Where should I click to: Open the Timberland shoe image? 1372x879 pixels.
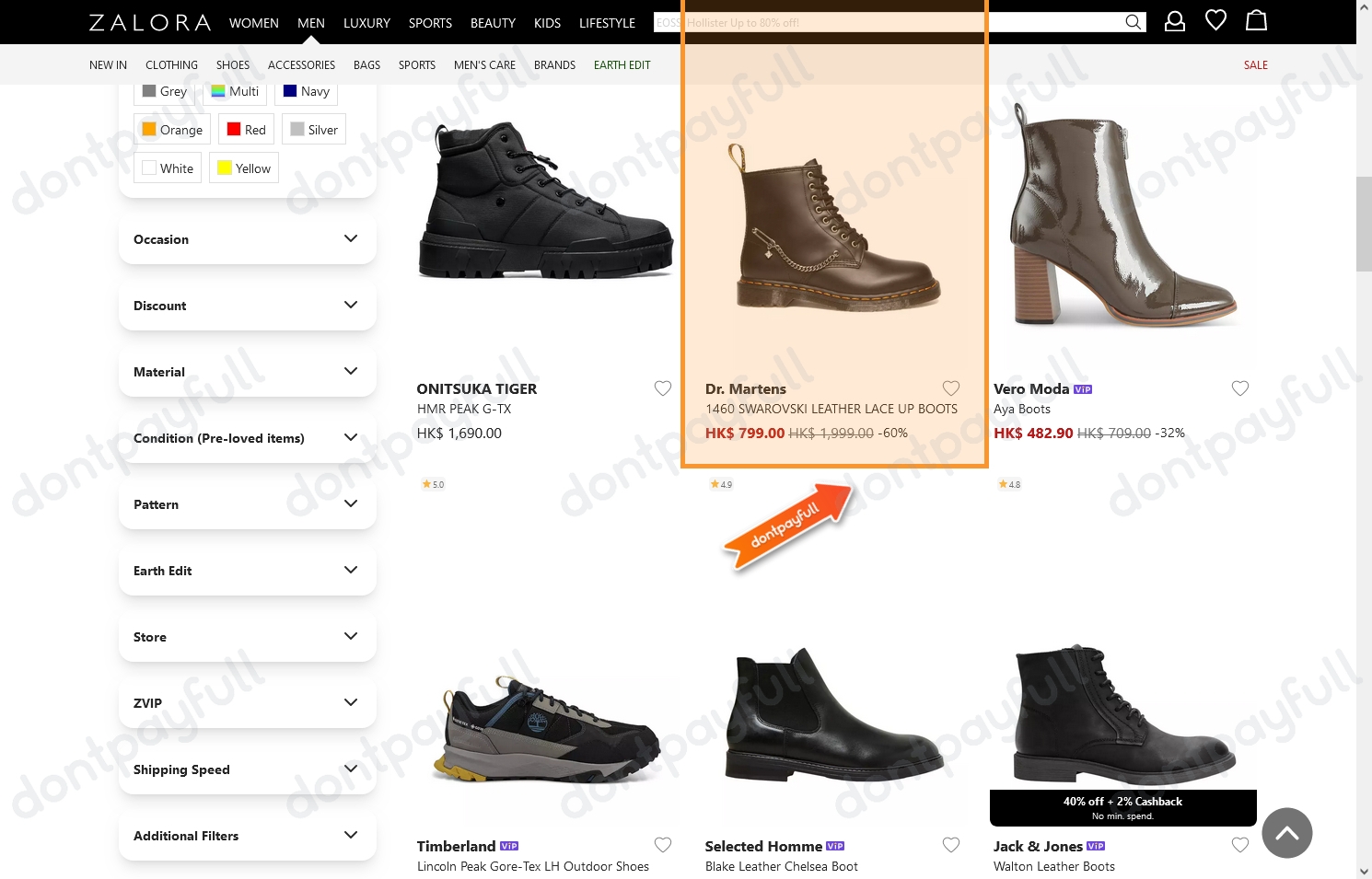pyautogui.click(x=545, y=729)
